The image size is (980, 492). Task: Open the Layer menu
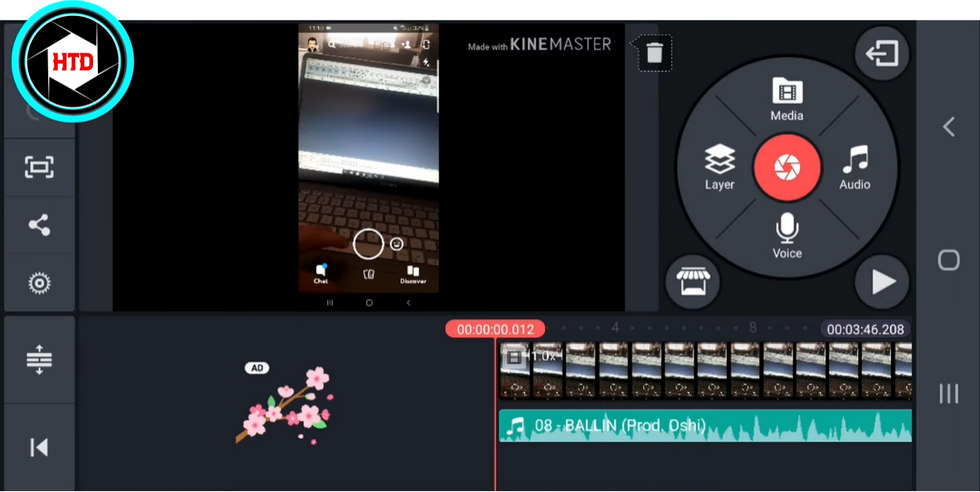(x=719, y=167)
